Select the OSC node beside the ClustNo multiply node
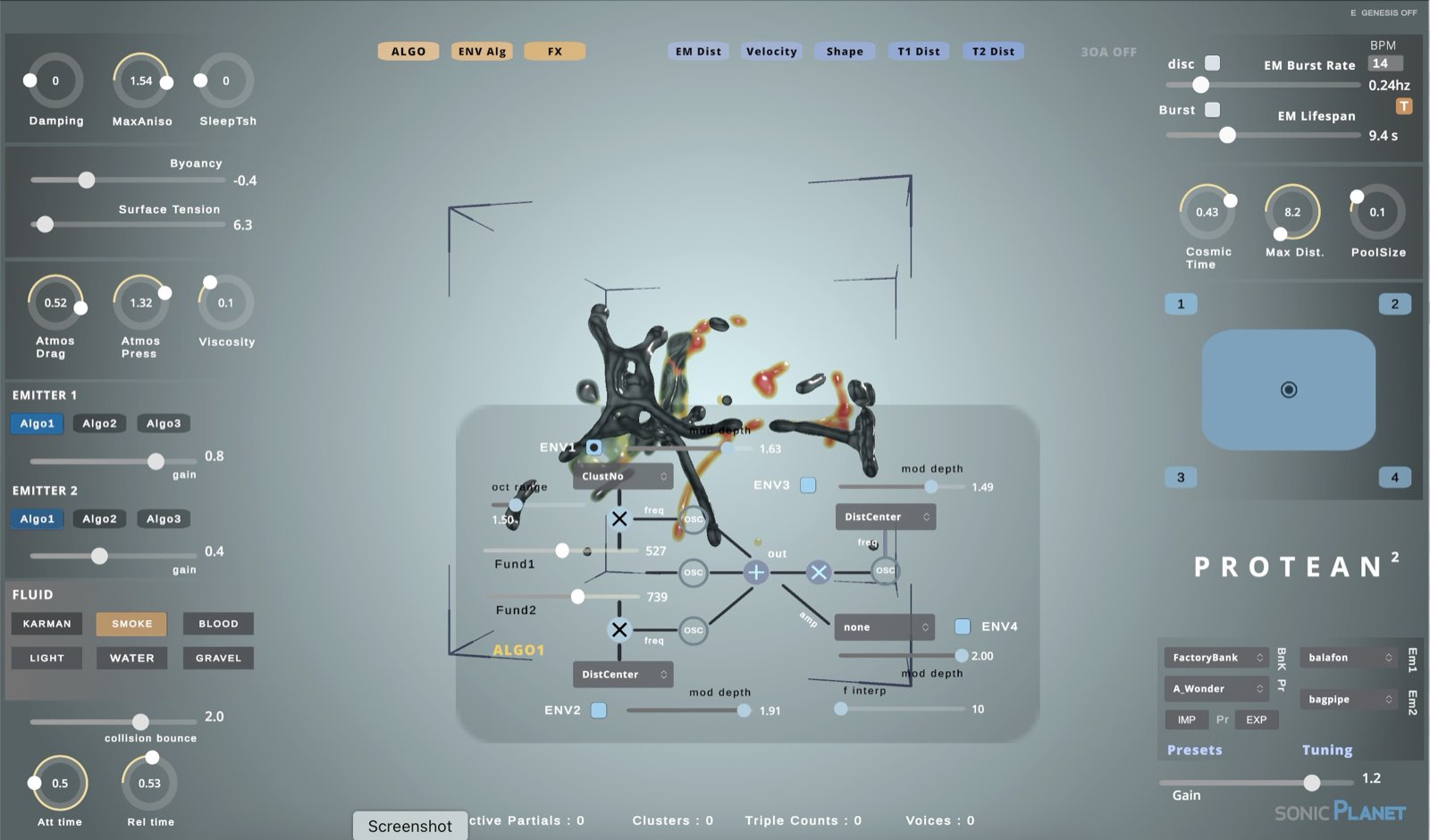The height and width of the screenshot is (840, 1430). point(694,518)
